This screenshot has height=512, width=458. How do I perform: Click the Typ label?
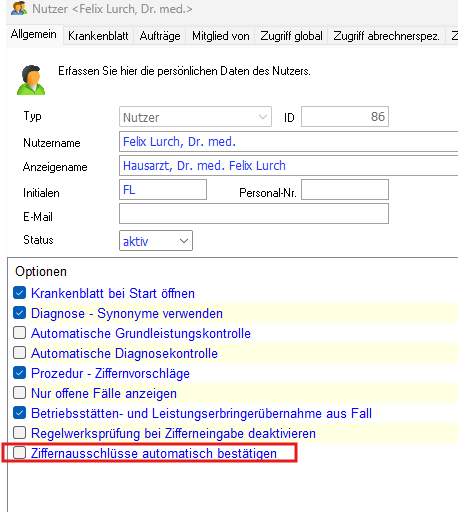(32, 116)
